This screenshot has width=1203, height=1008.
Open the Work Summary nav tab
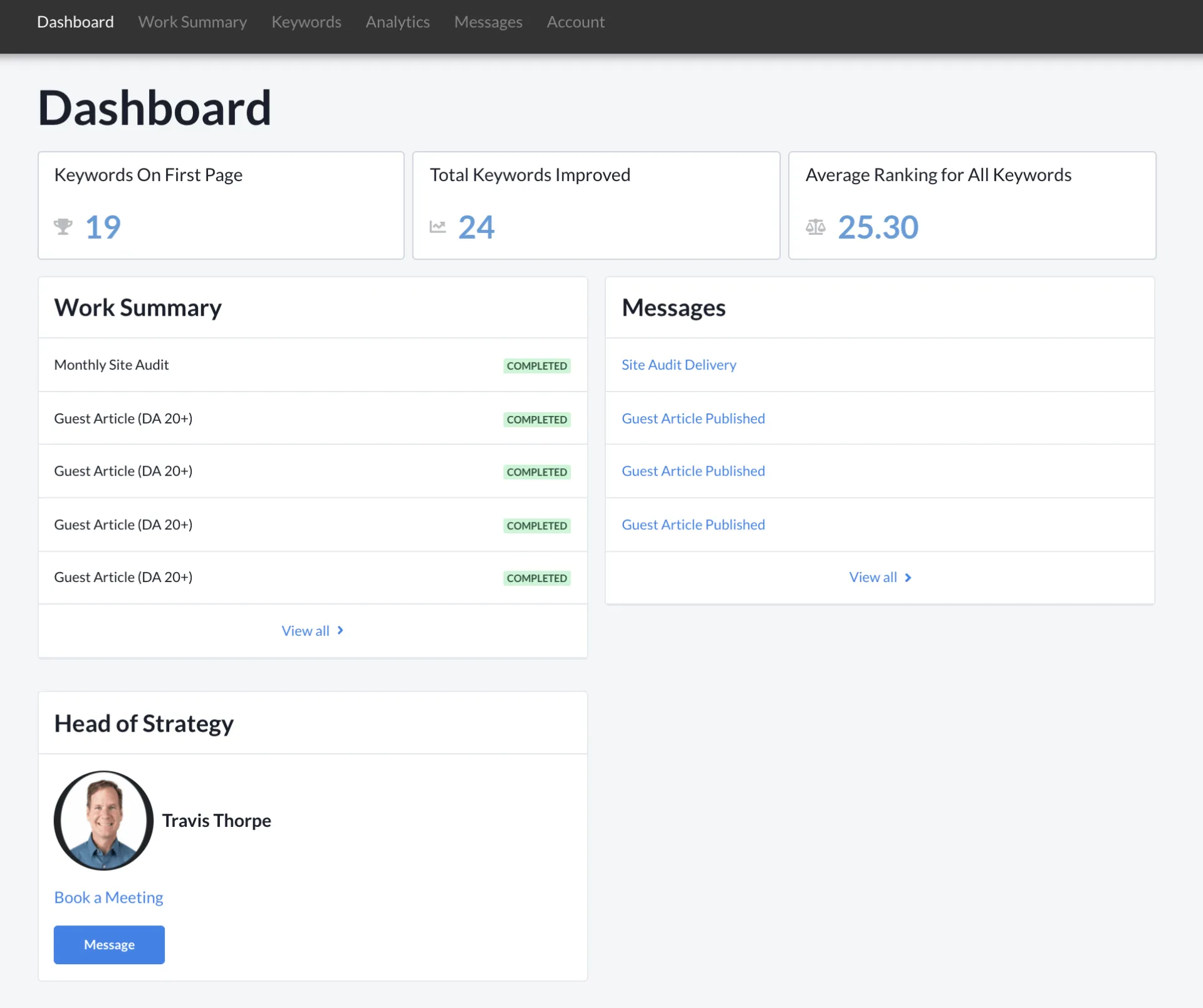pyautogui.click(x=192, y=22)
